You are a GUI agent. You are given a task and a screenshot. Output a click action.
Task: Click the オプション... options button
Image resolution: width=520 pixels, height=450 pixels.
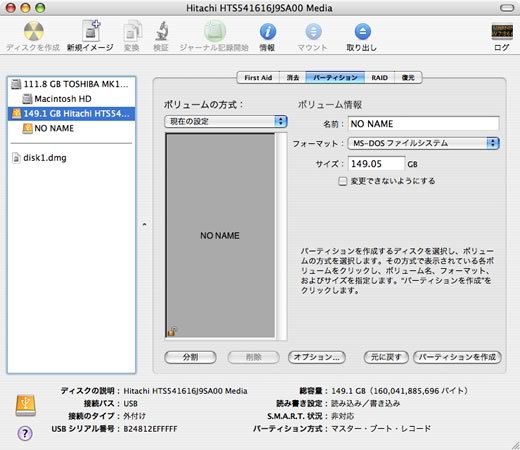click(x=317, y=357)
